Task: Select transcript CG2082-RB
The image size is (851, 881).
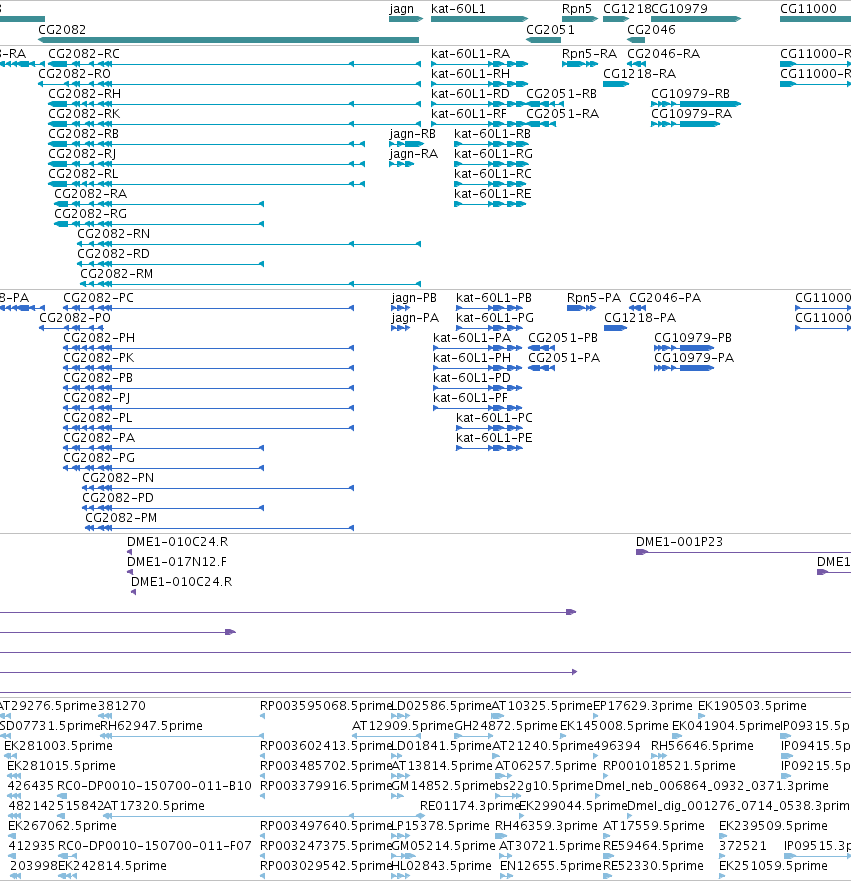Action: [x=83, y=134]
